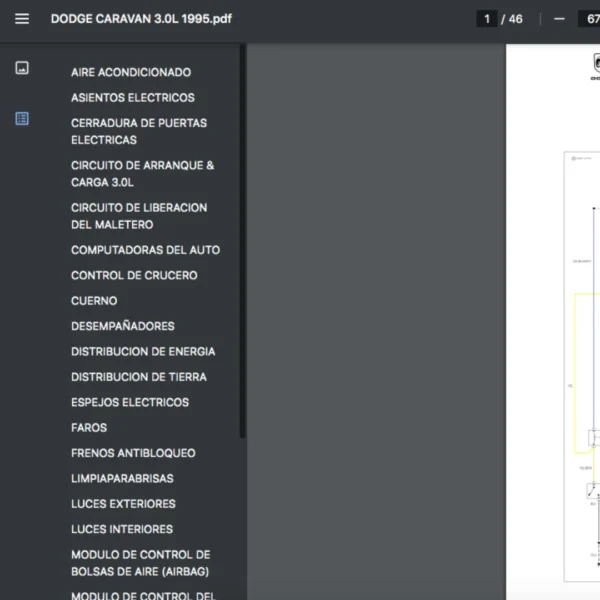Select CIRCUITO DE LIBERACION DEL MALETERO

(138, 216)
